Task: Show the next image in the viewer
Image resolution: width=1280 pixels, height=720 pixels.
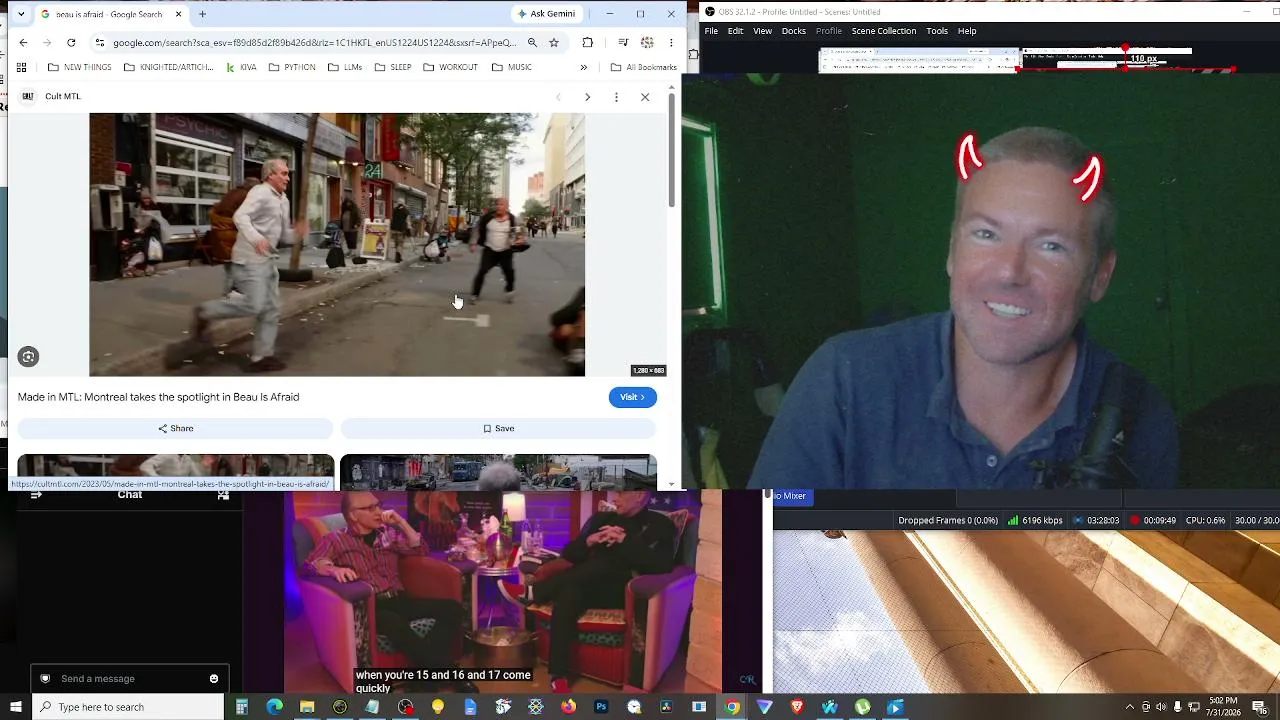Action: coord(587,97)
